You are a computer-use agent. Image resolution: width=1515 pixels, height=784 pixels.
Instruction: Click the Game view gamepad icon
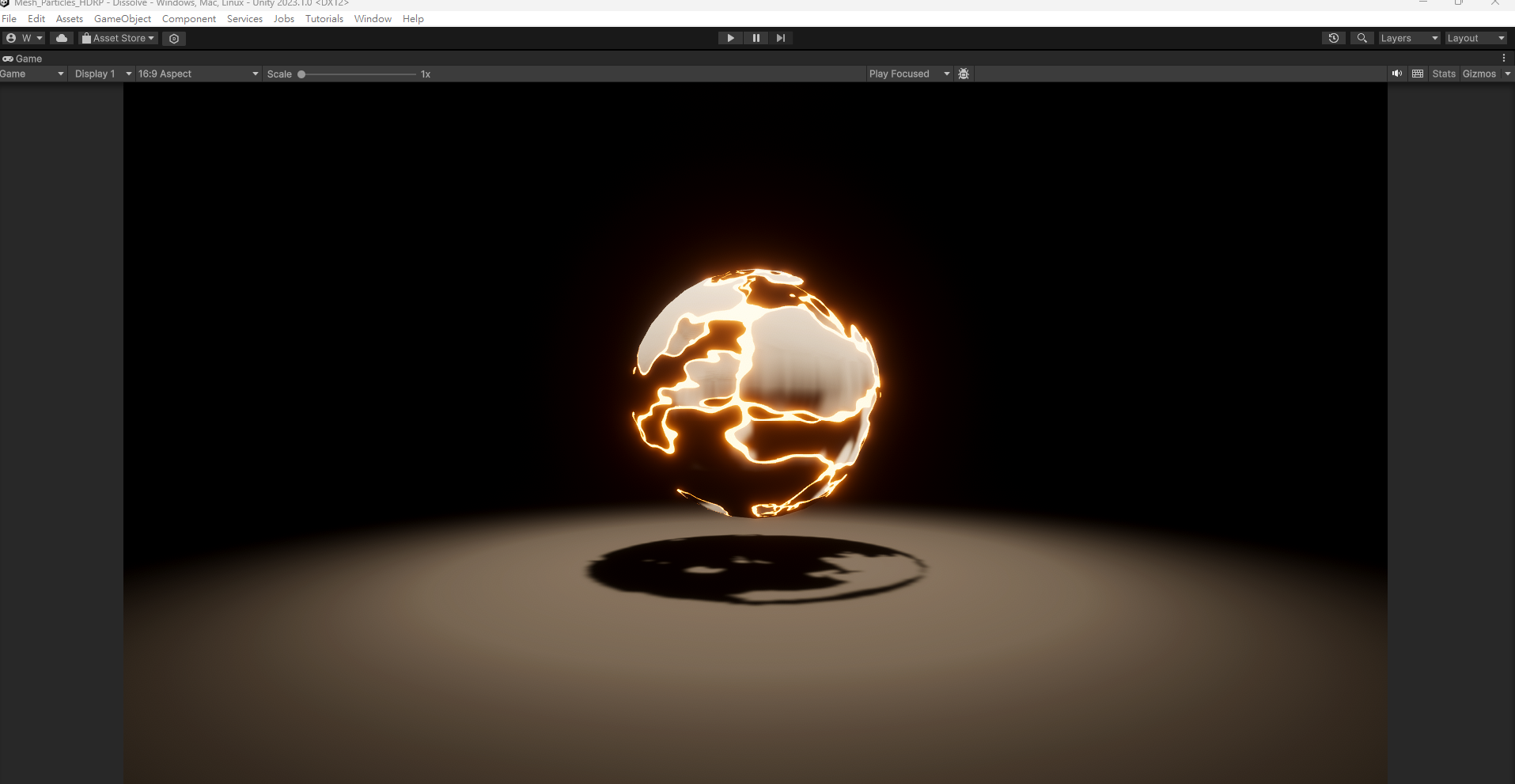tap(9, 59)
